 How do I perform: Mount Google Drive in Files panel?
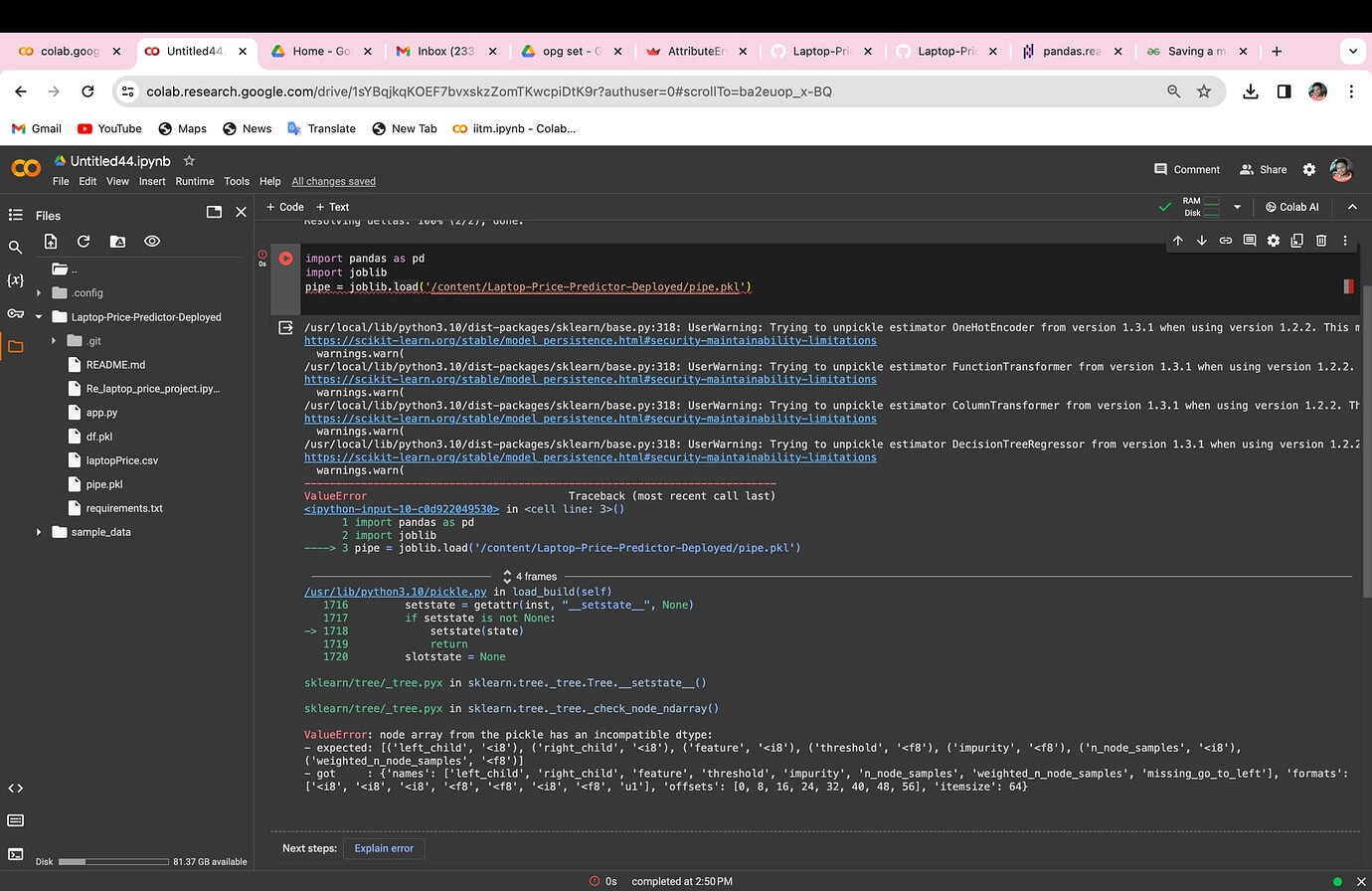click(x=117, y=241)
